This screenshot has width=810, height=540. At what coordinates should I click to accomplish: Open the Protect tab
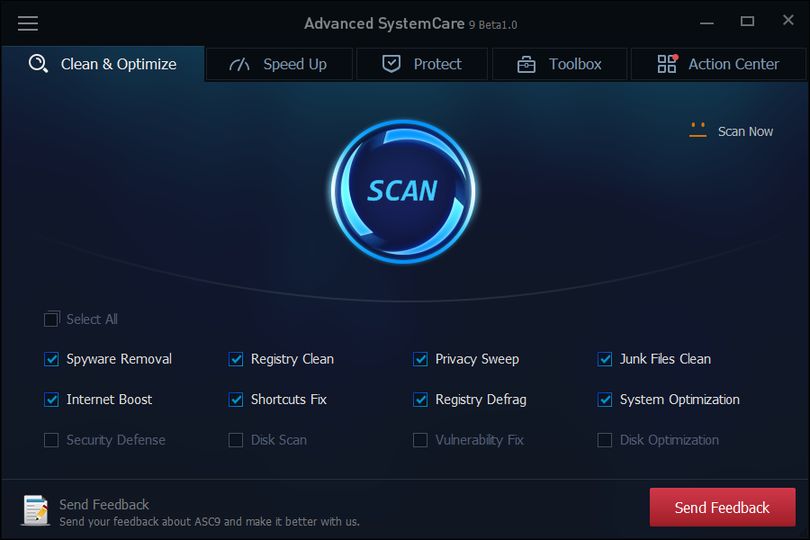coord(422,65)
